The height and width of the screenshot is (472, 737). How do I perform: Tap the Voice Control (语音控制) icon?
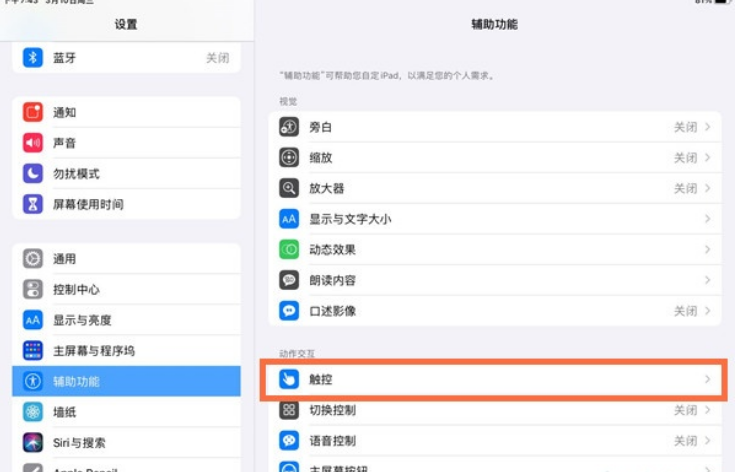click(289, 441)
